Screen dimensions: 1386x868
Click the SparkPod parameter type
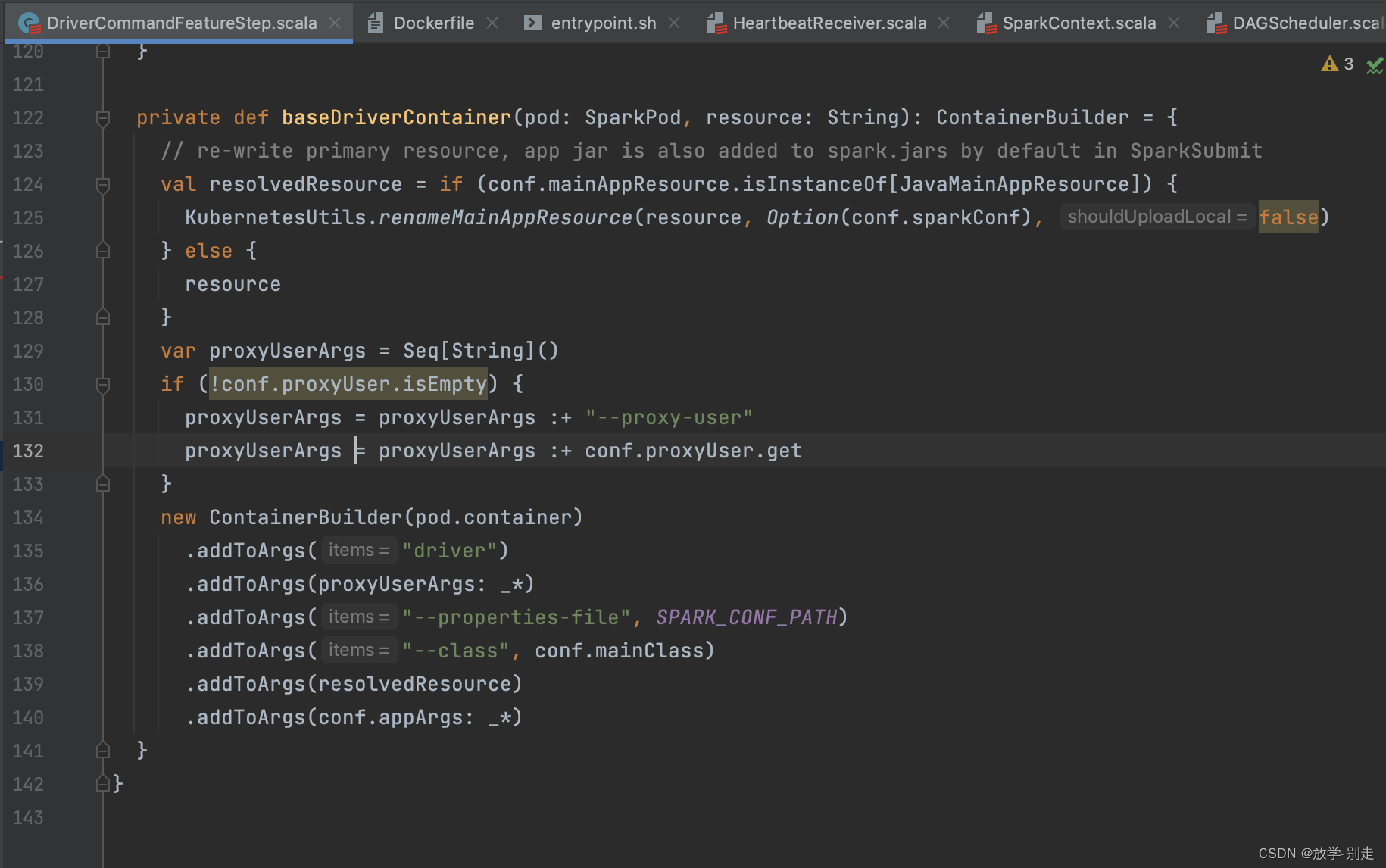coord(632,117)
